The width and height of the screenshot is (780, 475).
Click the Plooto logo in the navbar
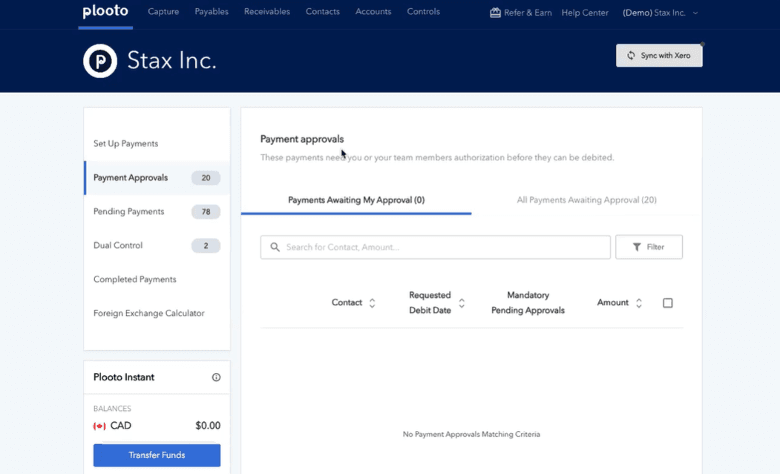coord(105,11)
